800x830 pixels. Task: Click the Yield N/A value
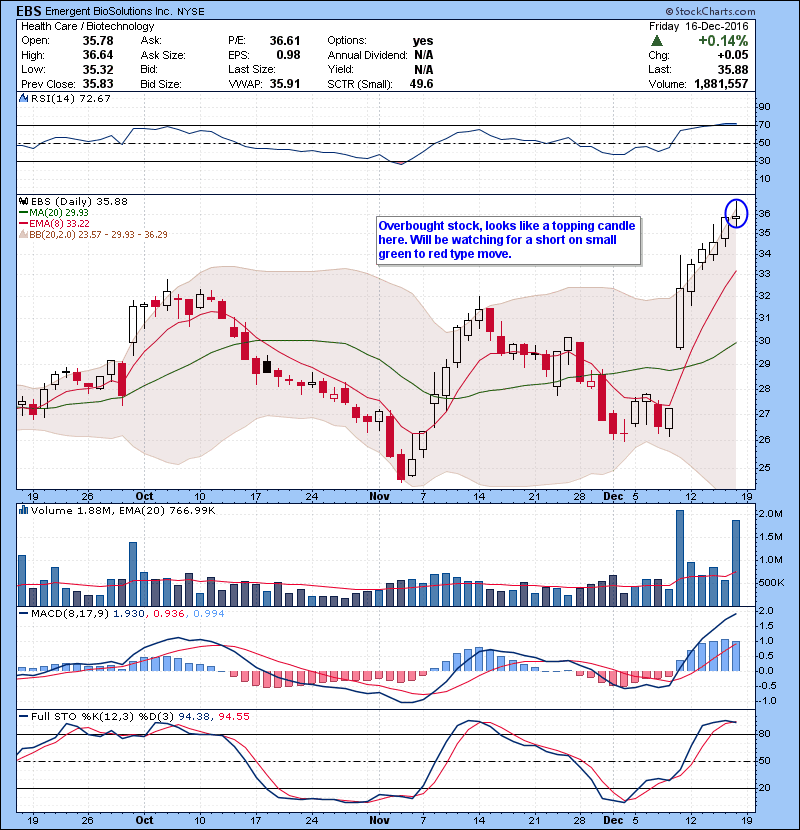point(424,69)
